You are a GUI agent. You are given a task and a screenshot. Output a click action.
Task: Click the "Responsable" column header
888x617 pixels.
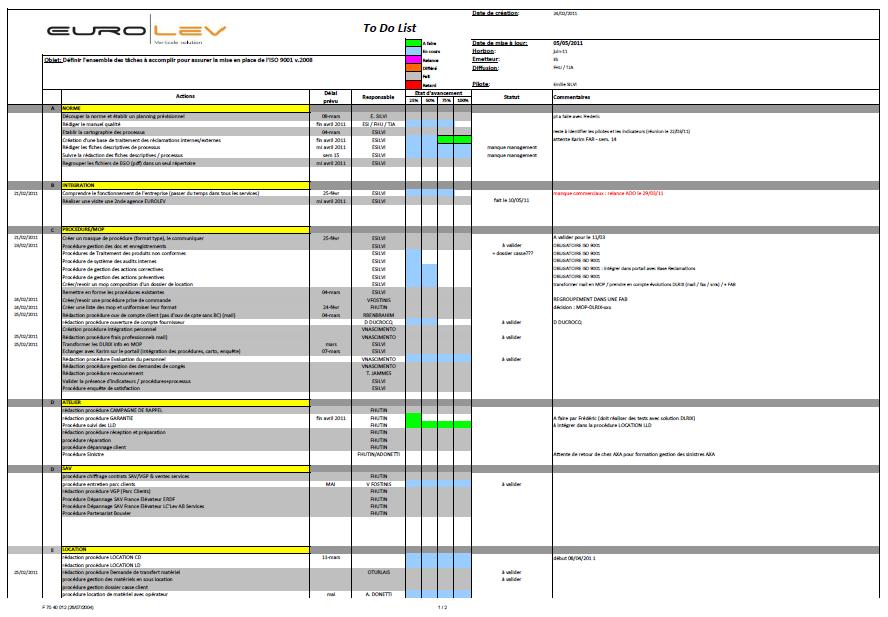(378, 97)
